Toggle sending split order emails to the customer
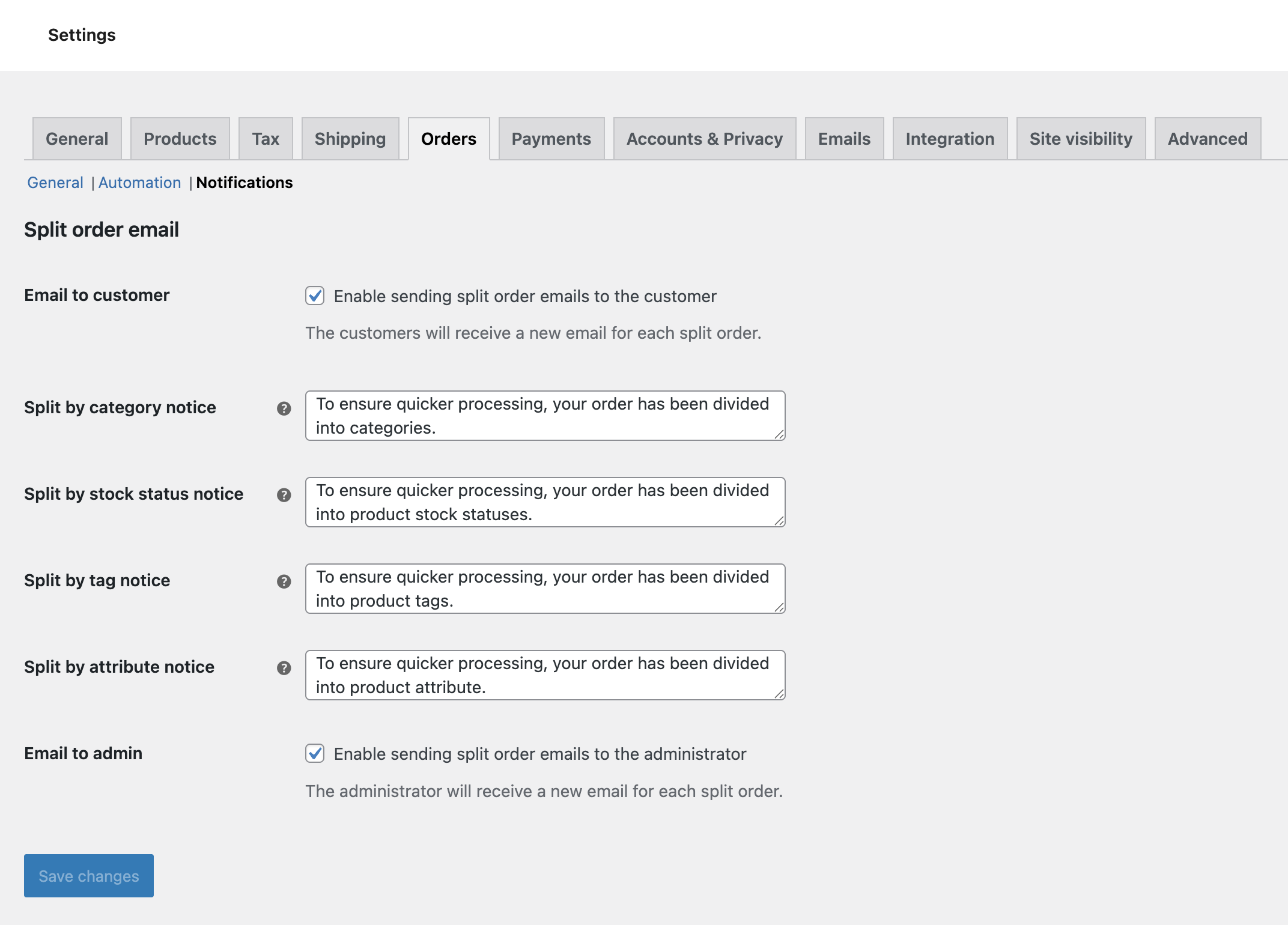Image resolution: width=1288 pixels, height=925 pixels. click(x=315, y=296)
